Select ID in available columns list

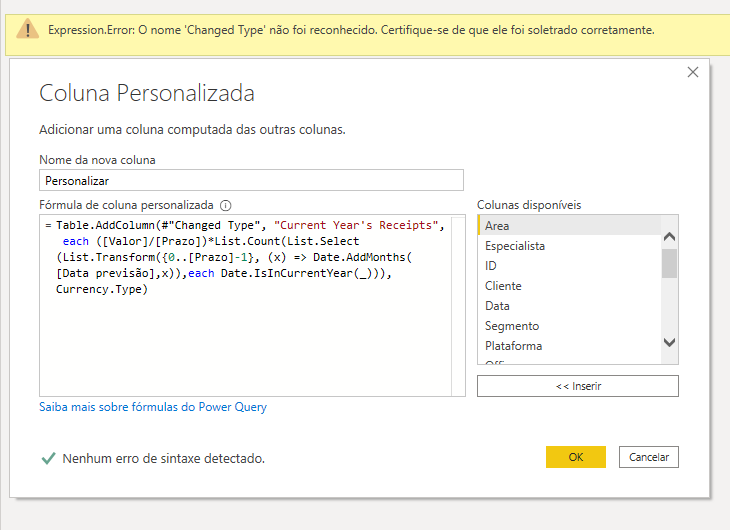(569, 266)
